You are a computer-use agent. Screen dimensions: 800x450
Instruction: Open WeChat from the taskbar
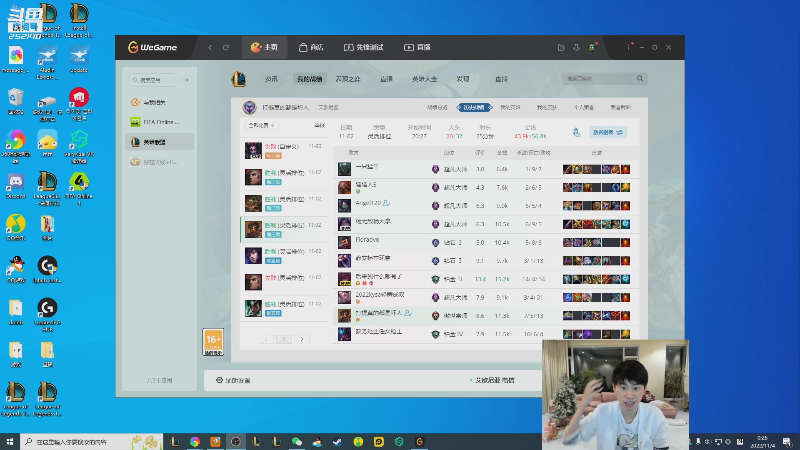[x=296, y=442]
